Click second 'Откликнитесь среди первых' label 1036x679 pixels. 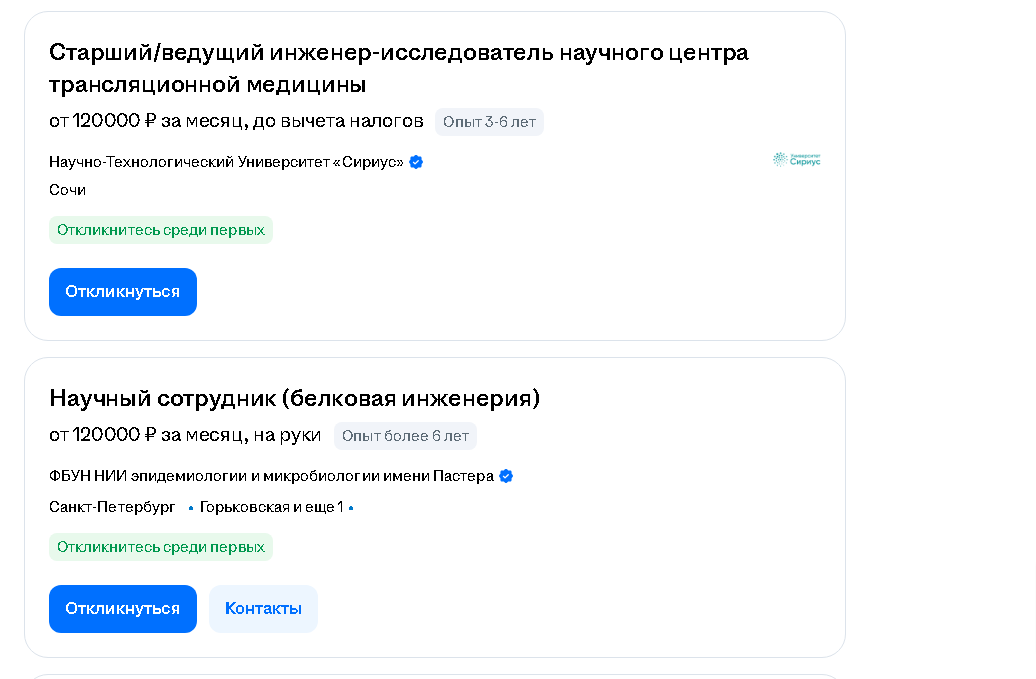[161, 547]
